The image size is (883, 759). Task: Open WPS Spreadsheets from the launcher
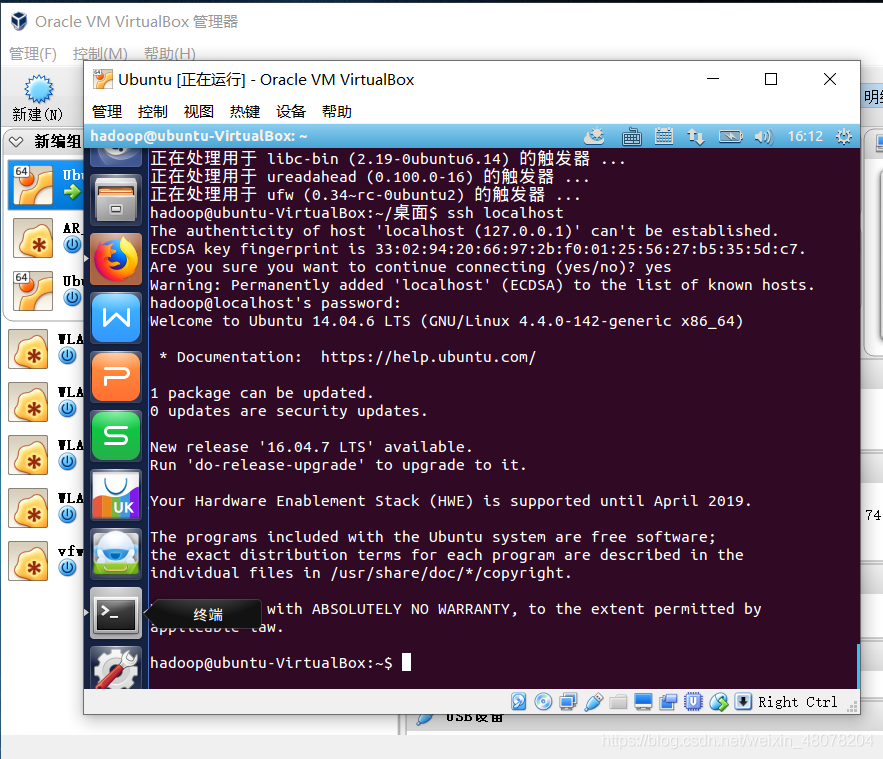(114, 436)
